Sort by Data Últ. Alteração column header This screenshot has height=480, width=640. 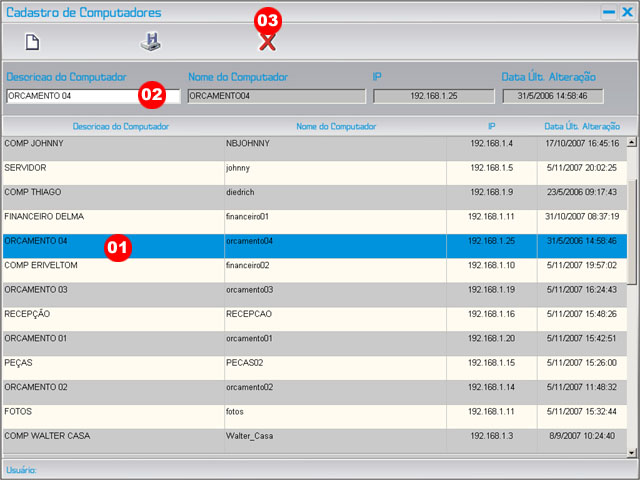[581, 127]
